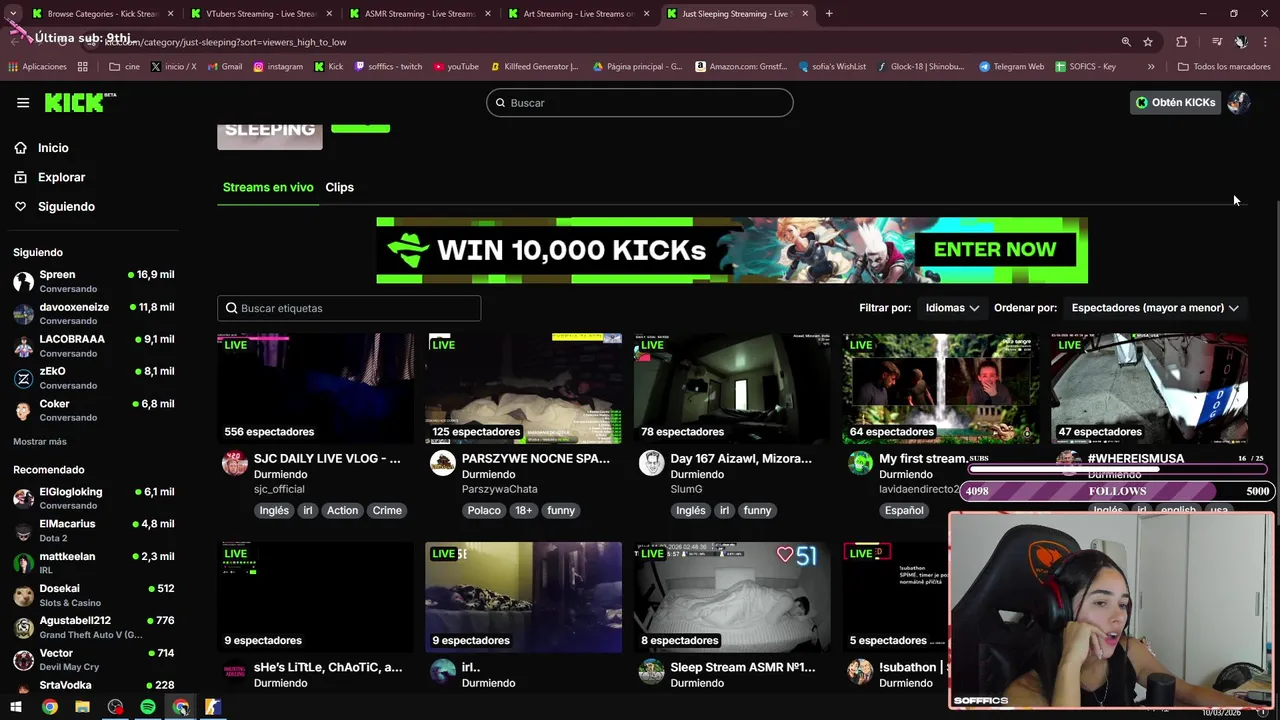The height and width of the screenshot is (720, 1280).
Task: Open the user profile avatar menu
Action: tap(1238, 102)
